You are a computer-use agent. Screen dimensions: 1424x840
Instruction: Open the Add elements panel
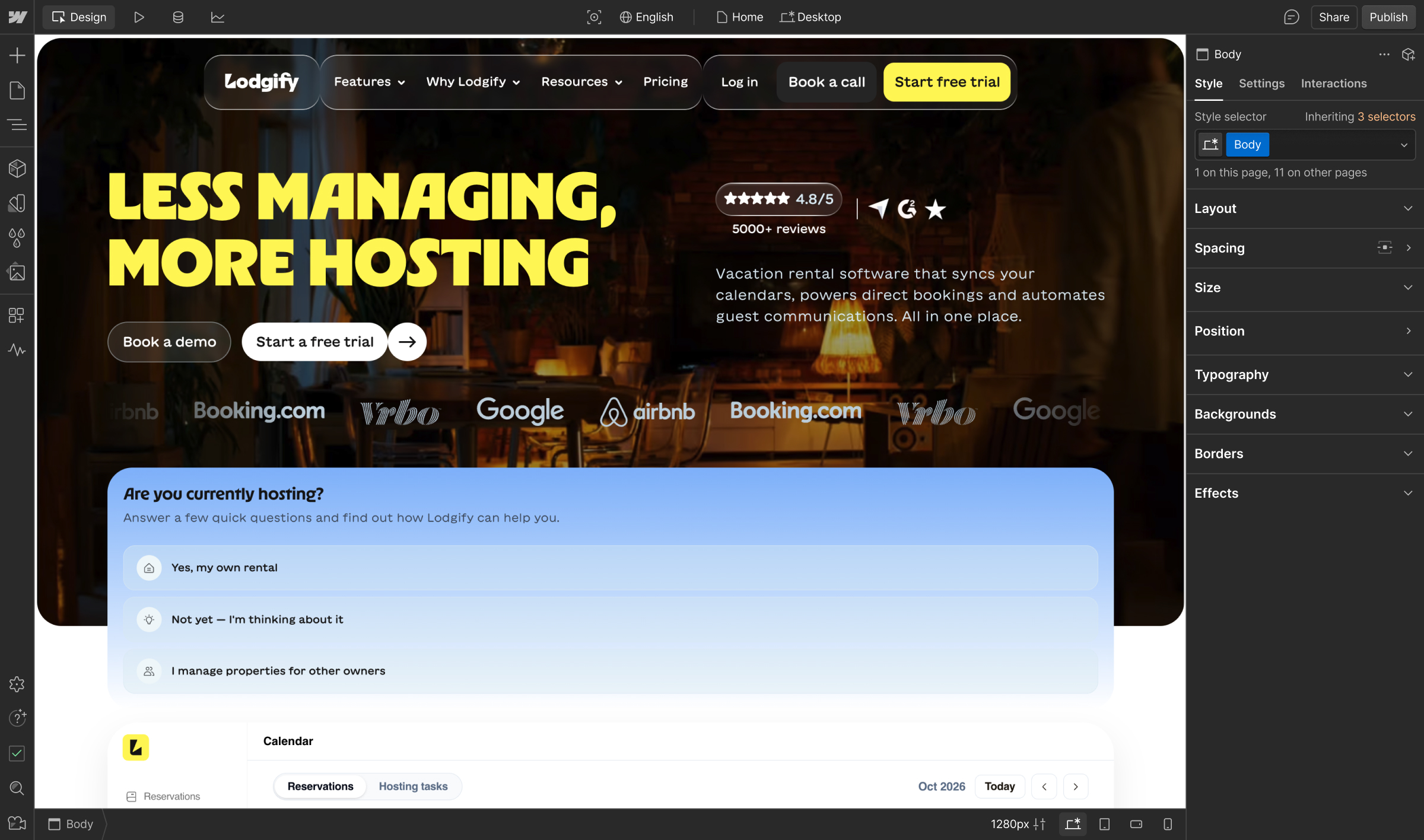pos(17,56)
